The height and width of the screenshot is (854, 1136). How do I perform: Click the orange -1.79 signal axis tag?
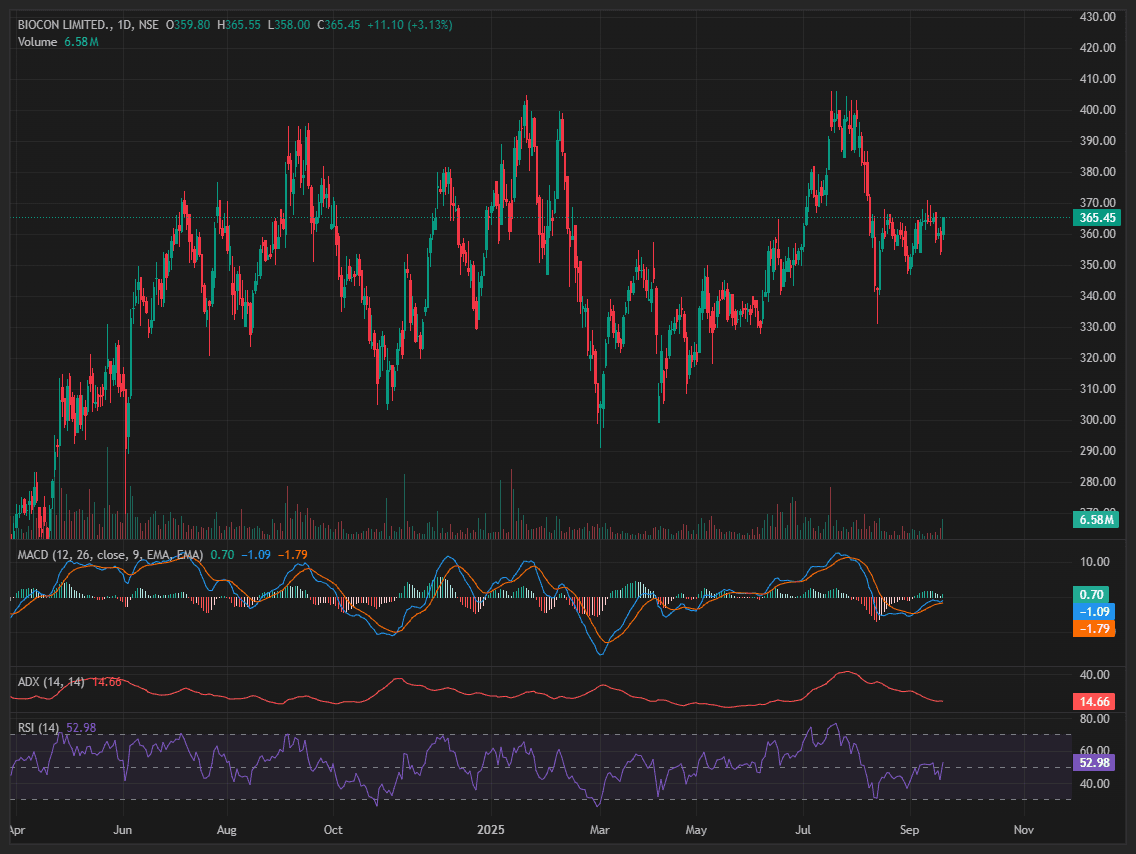[1093, 629]
